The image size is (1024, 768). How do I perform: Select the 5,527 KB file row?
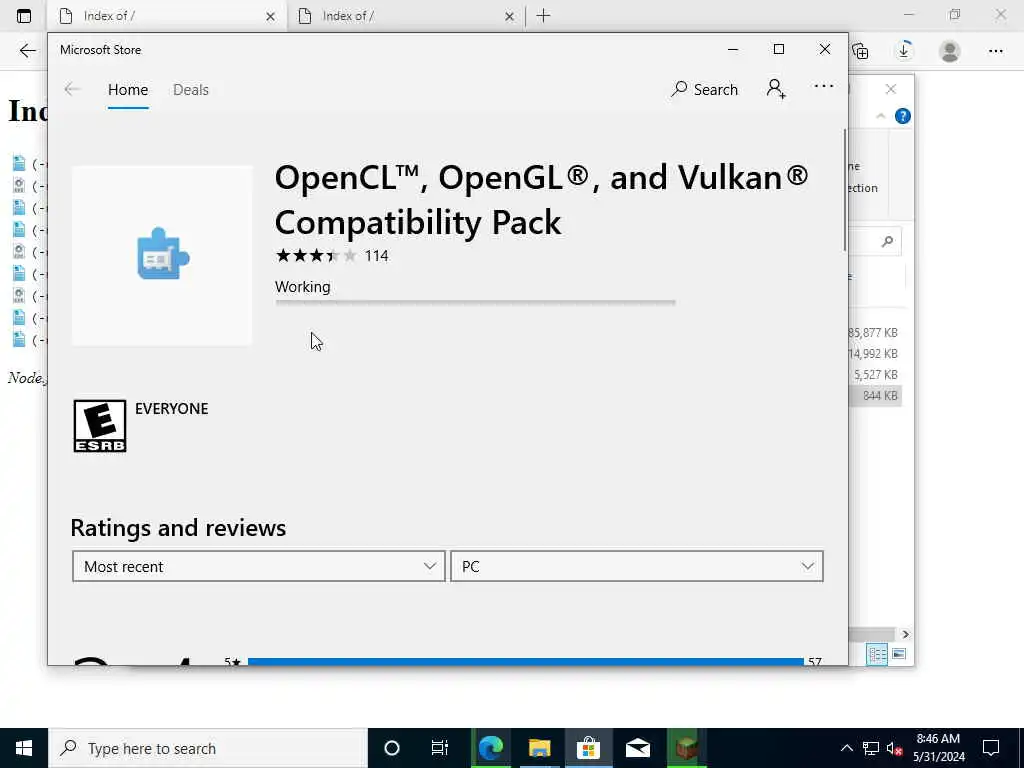(875, 374)
